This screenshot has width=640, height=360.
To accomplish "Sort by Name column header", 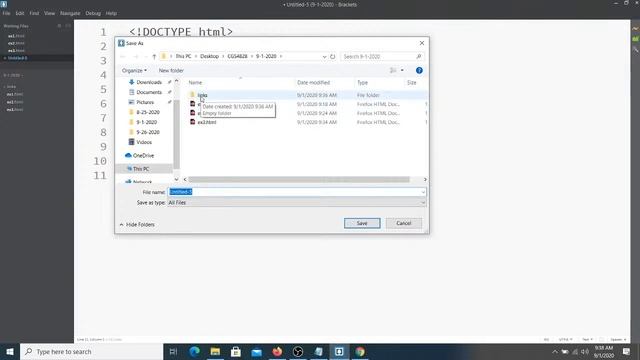I will [195, 82].
